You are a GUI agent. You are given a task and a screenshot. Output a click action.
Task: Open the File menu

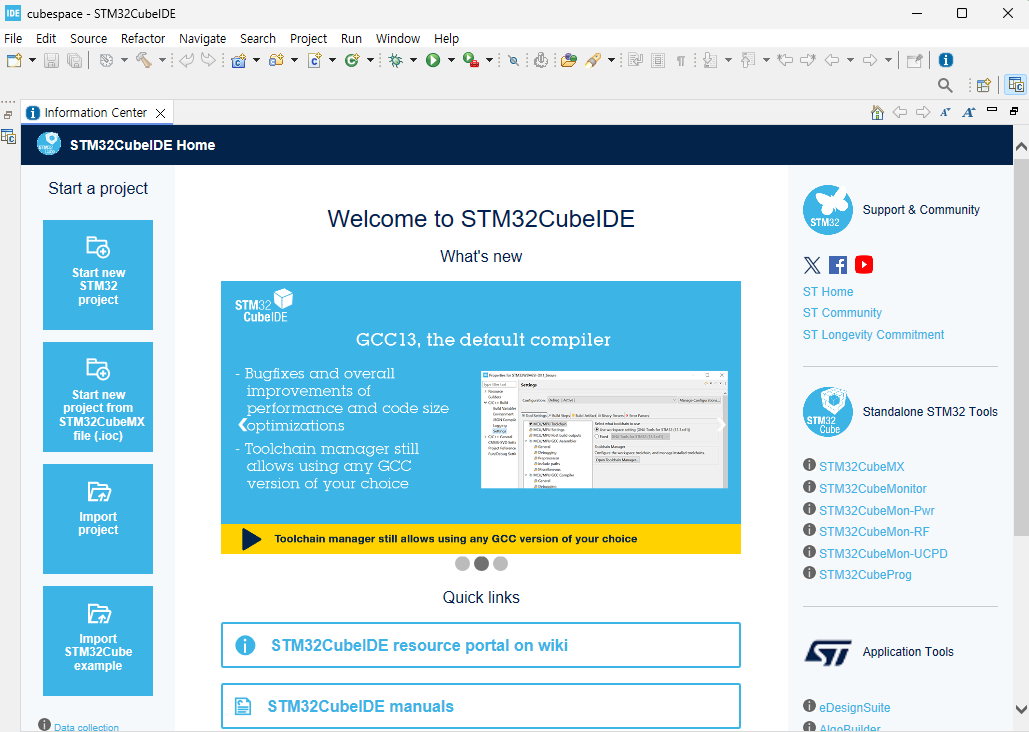(x=13, y=39)
